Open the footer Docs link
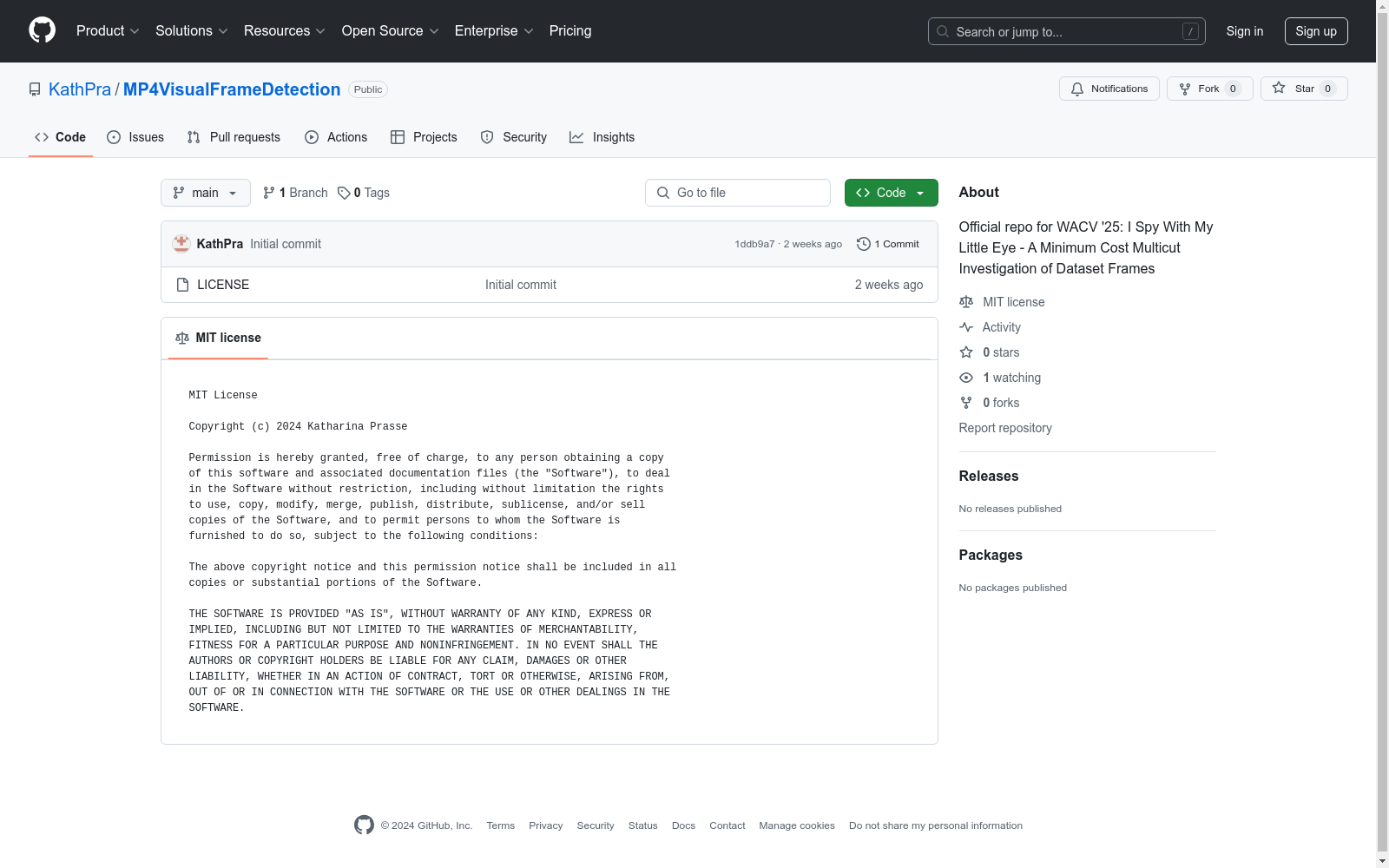Image resolution: width=1389 pixels, height=868 pixels. click(684, 825)
